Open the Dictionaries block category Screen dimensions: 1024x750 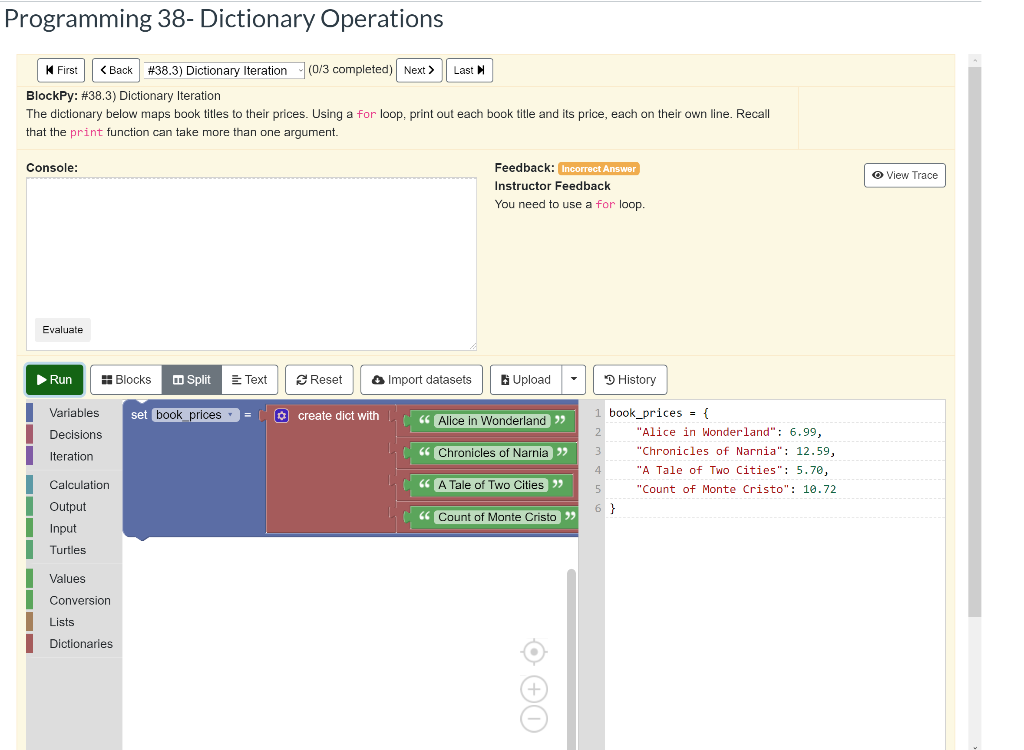pos(82,643)
